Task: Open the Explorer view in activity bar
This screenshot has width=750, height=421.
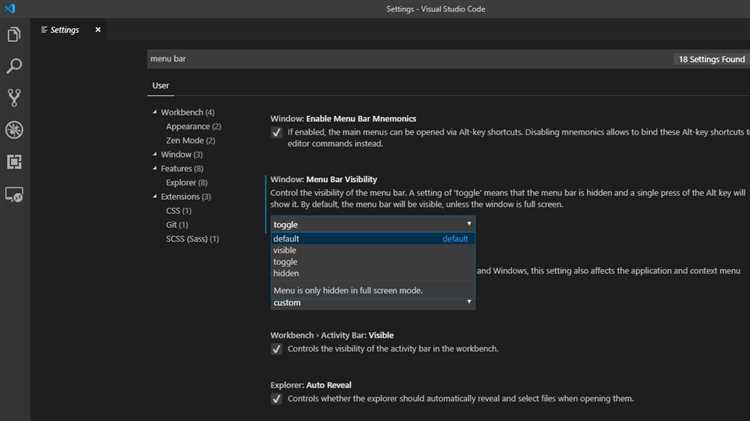Action: point(14,34)
